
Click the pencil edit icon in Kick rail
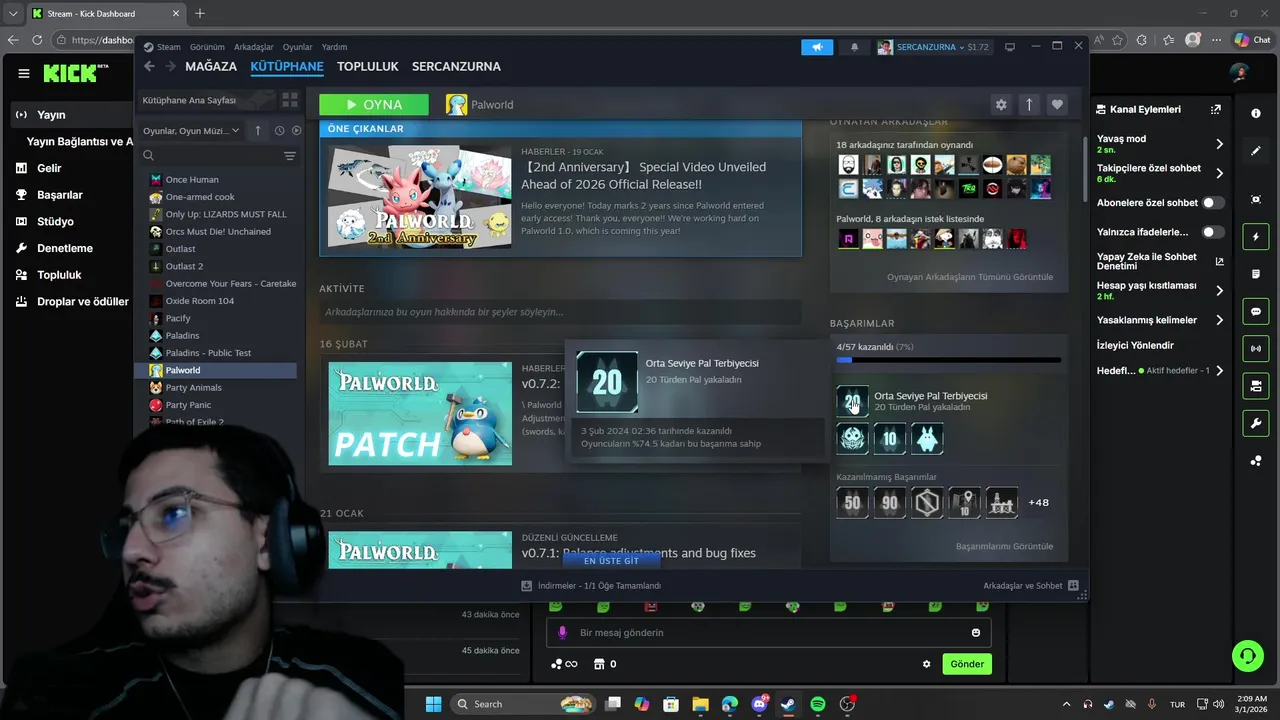point(1256,151)
